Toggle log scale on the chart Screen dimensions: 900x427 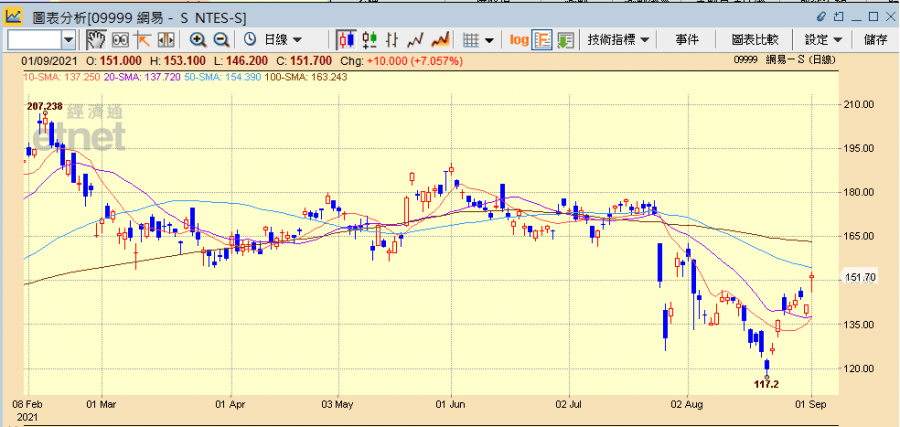pyautogui.click(x=519, y=40)
